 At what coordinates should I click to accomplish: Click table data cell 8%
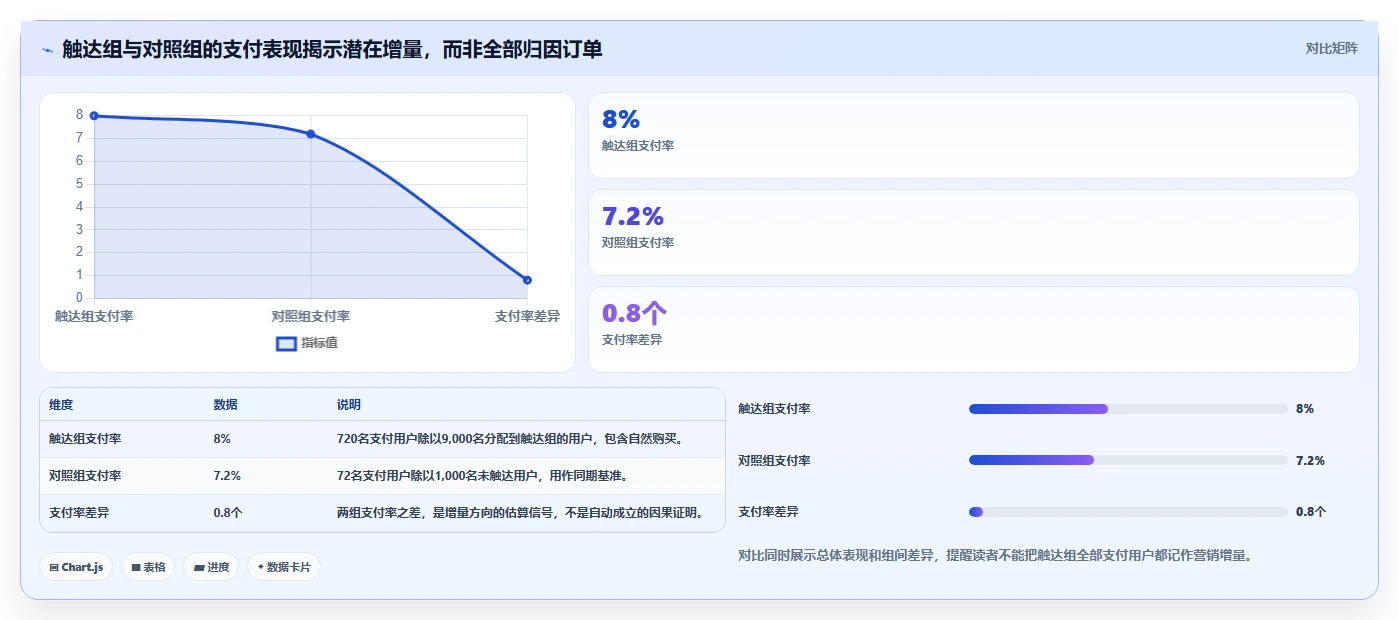pyautogui.click(x=222, y=439)
